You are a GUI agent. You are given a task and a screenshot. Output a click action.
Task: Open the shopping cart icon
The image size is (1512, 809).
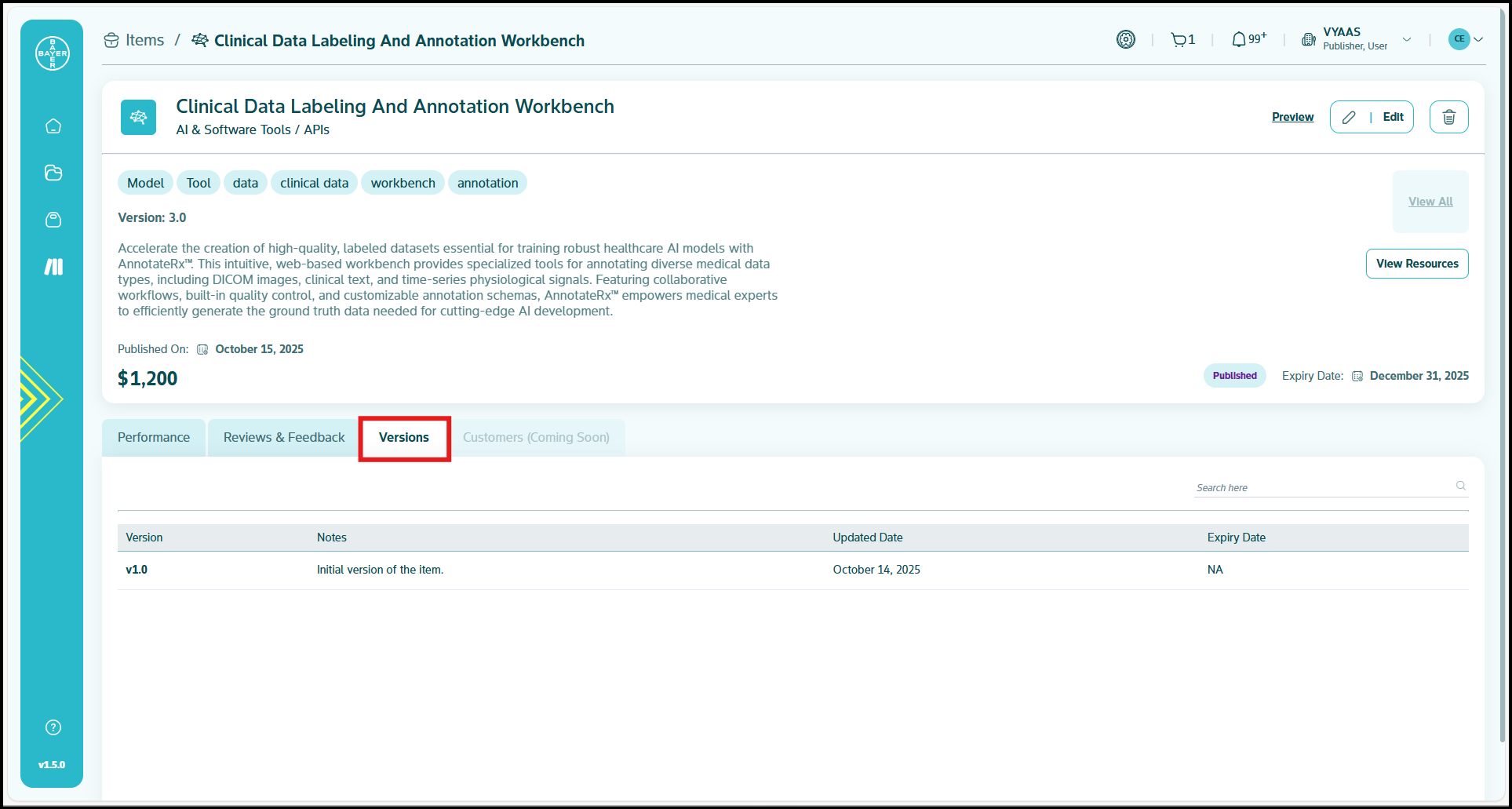(x=1179, y=40)
